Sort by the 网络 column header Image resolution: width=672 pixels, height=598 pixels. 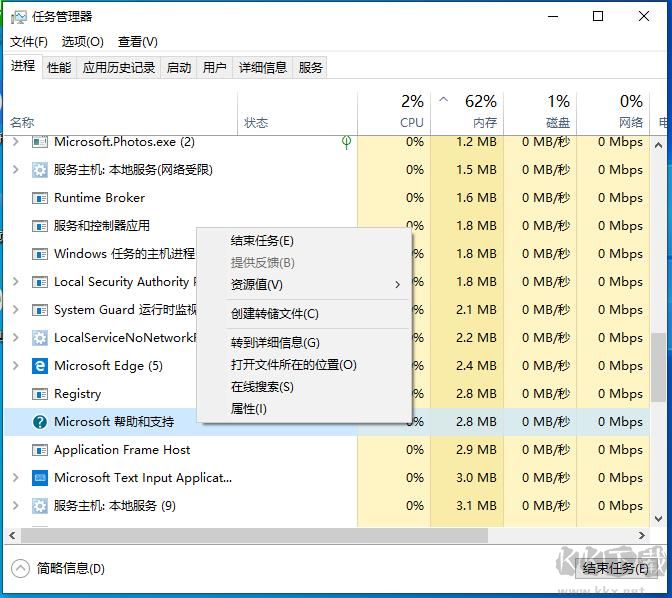pos(613,113)
